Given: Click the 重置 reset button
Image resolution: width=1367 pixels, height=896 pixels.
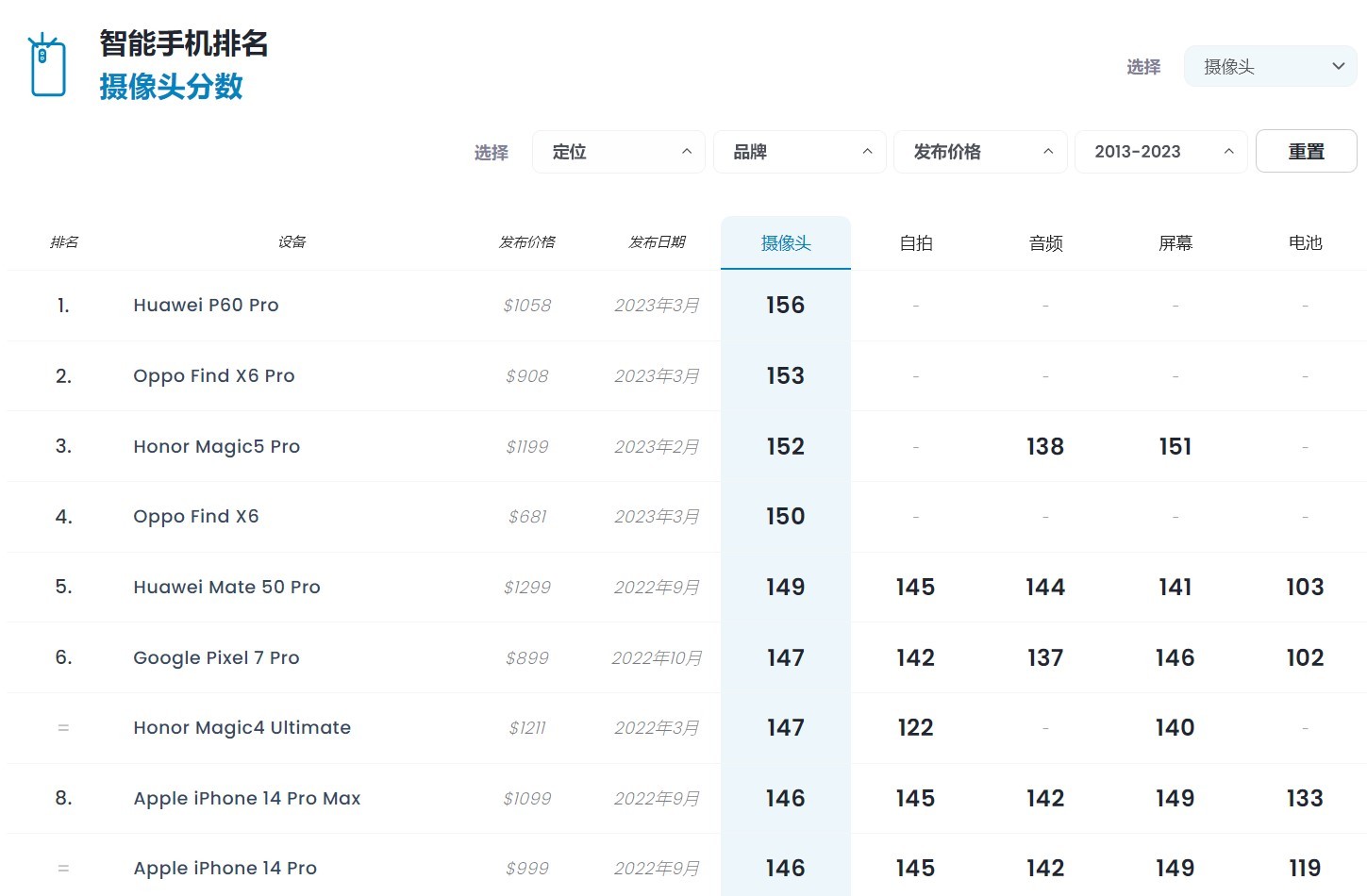Looking at the screenshot, I should click(1307, 152).
